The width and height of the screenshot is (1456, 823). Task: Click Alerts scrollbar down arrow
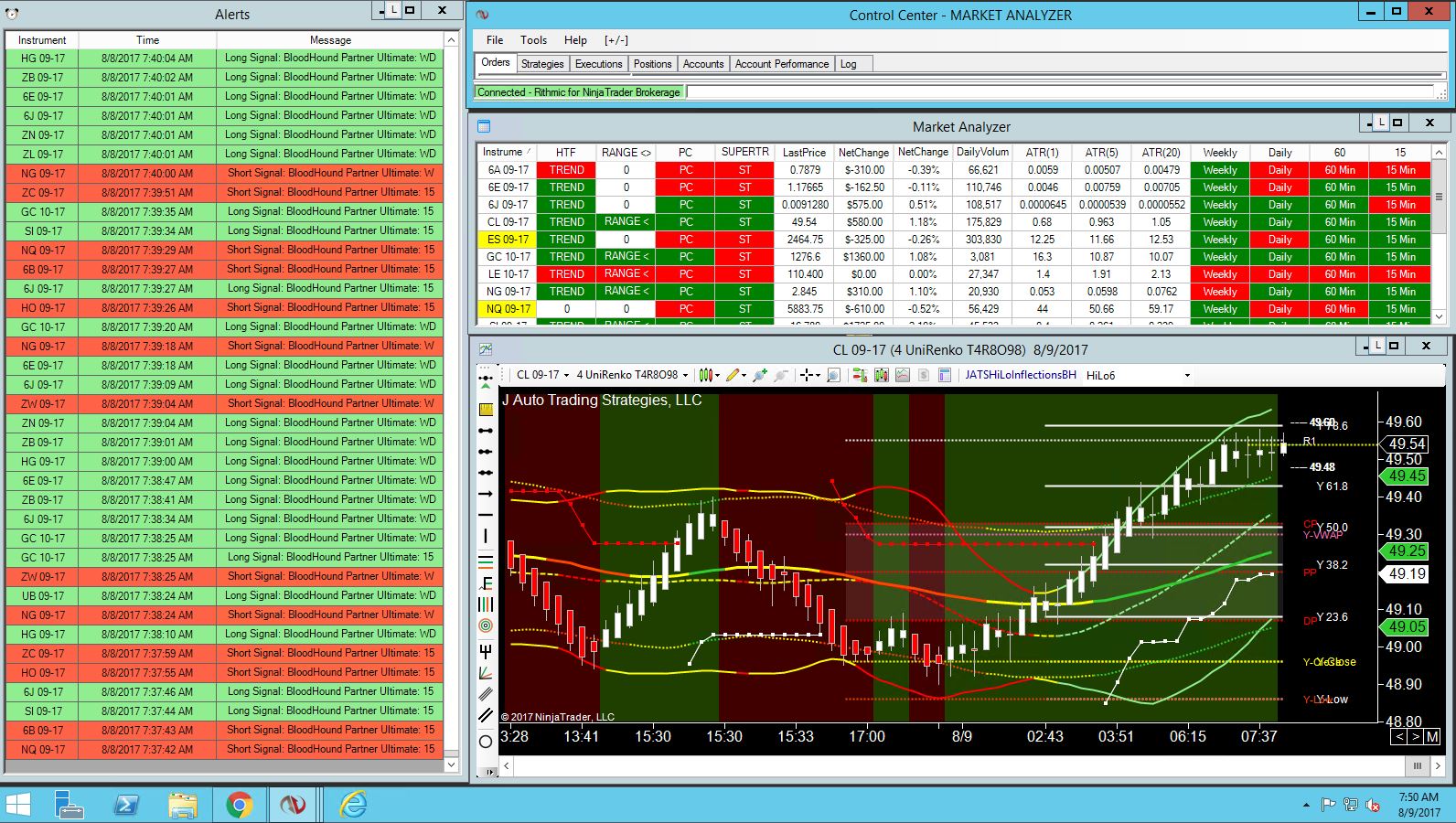[x=451, y=765]
